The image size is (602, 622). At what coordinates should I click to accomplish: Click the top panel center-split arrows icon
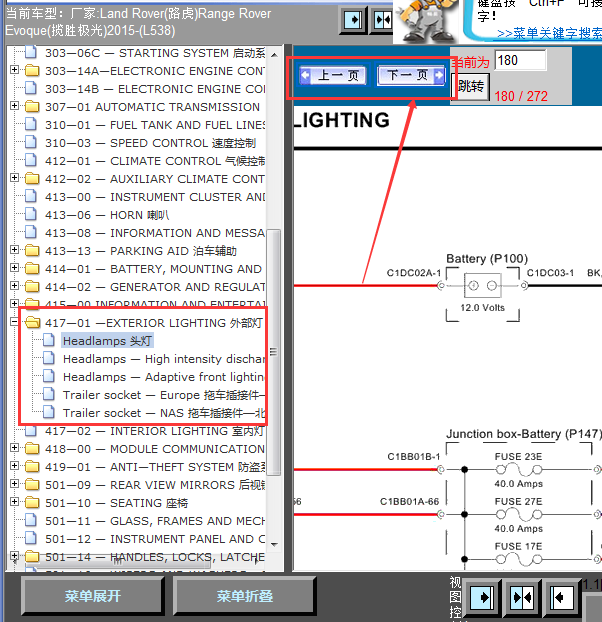[x=382, y=20]
